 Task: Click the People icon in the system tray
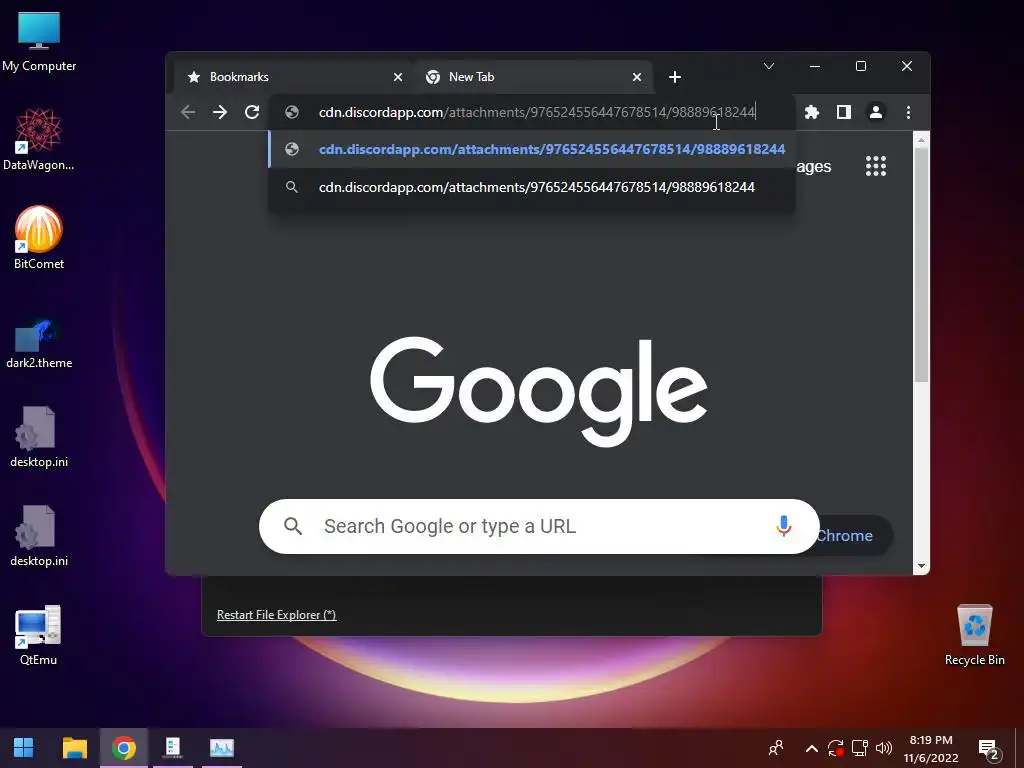776,748
